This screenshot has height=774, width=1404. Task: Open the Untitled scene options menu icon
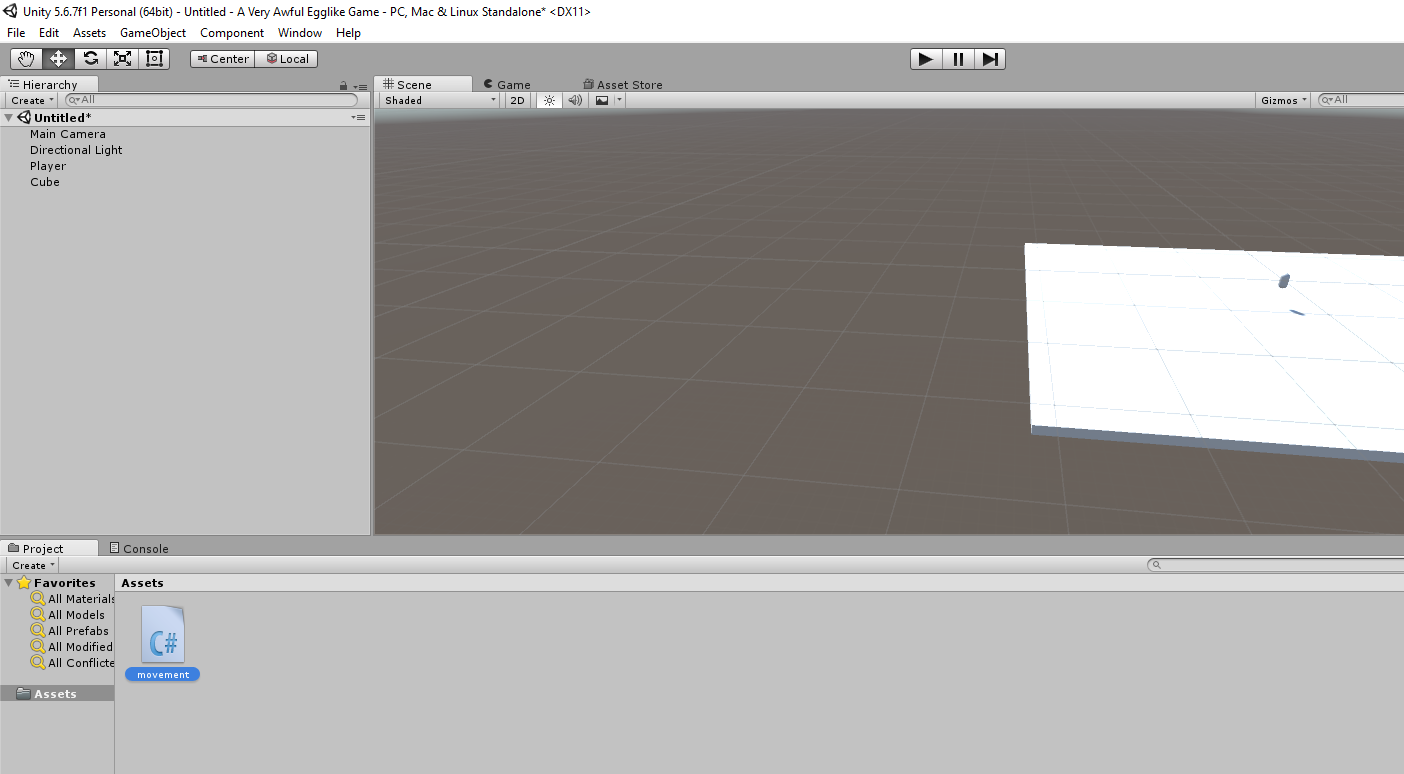359,118
